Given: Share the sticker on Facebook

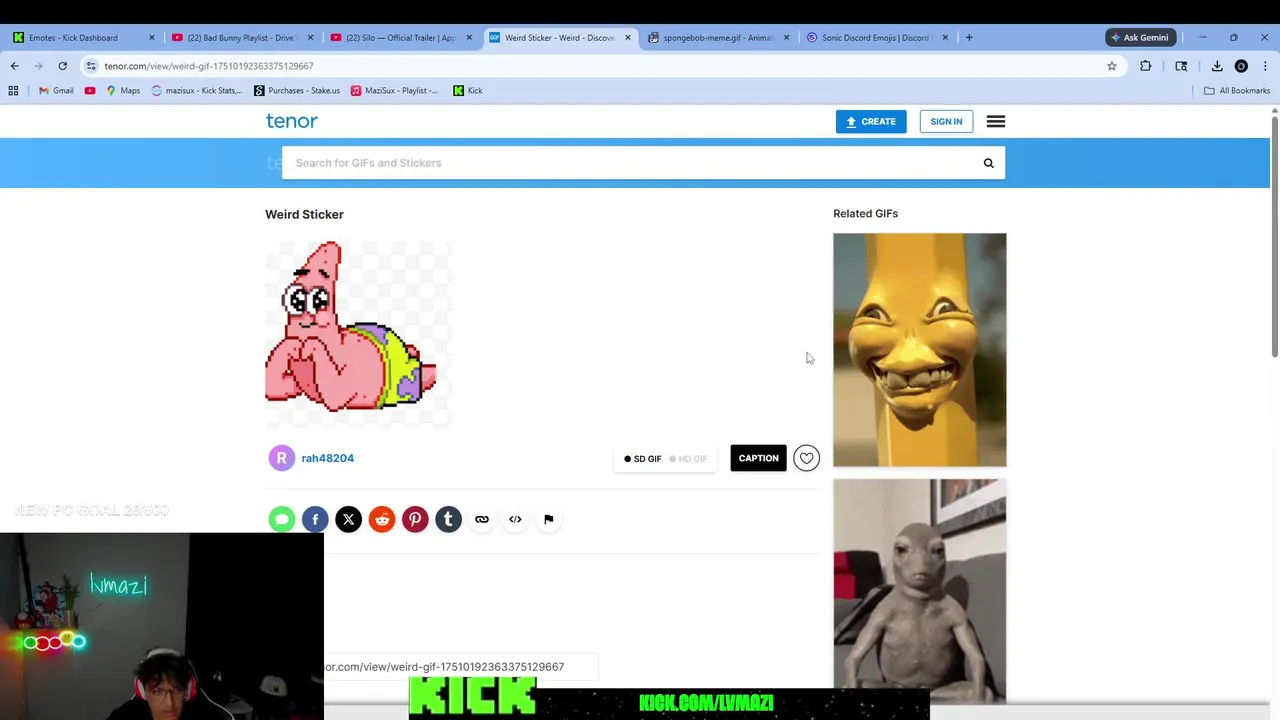Looking at the screenshot, I should (x=315, y=519).
